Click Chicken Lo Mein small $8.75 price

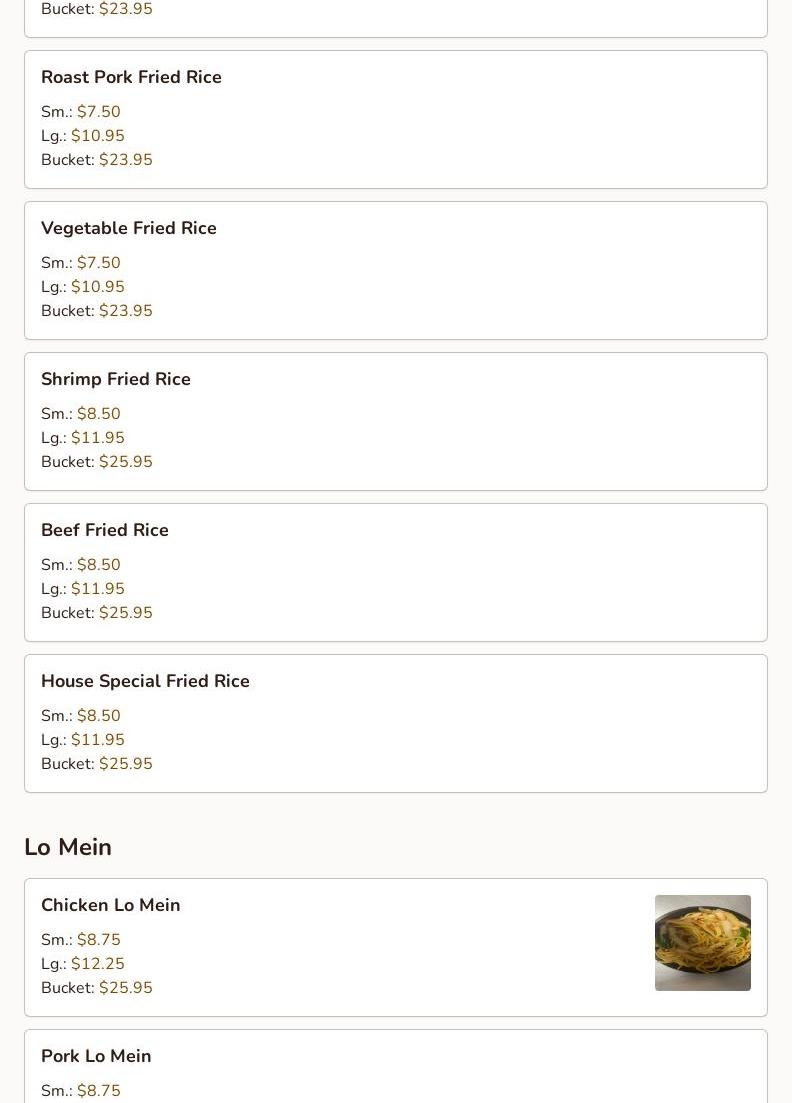pyautogui.click(x=98, y=939)
